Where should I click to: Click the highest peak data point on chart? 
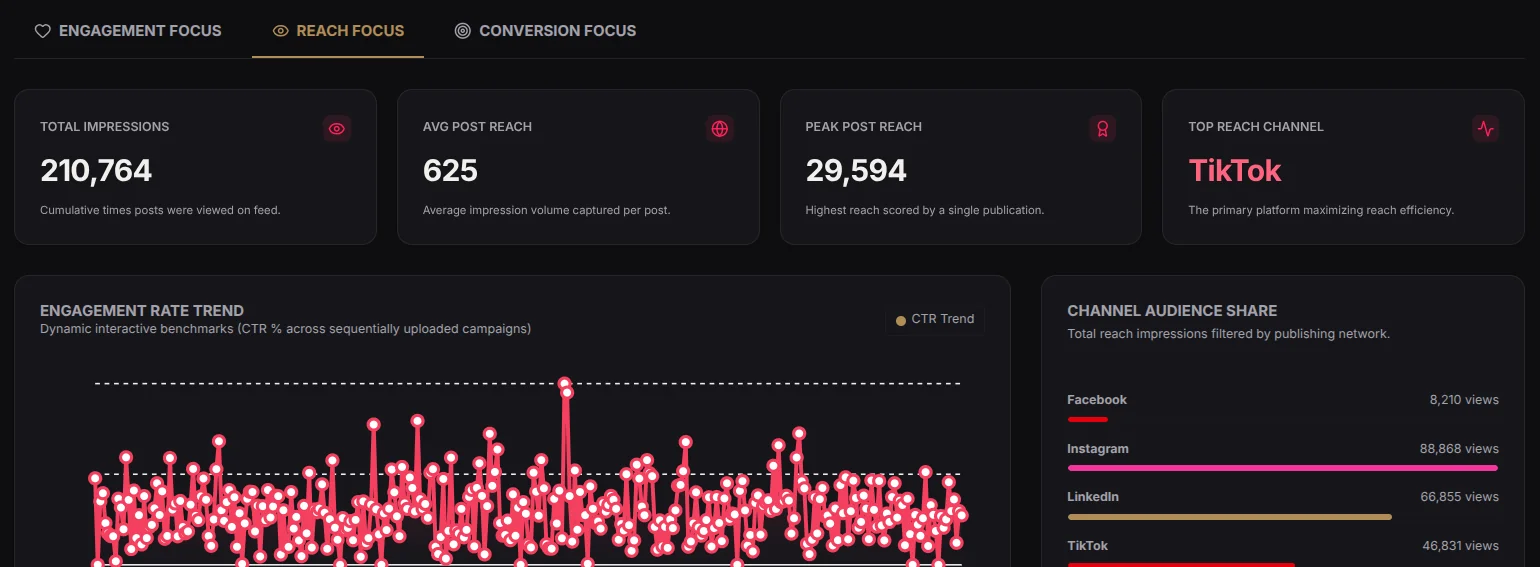tap(564, 383)
